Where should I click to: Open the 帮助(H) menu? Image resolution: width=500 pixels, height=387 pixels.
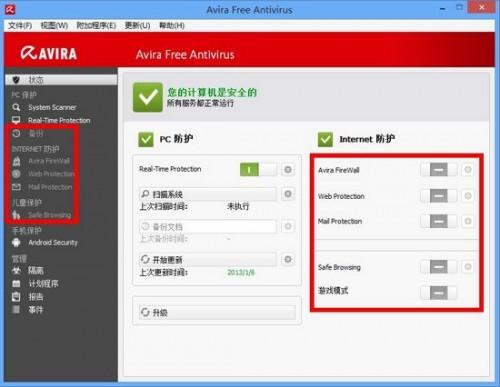[x=172, y=25]
